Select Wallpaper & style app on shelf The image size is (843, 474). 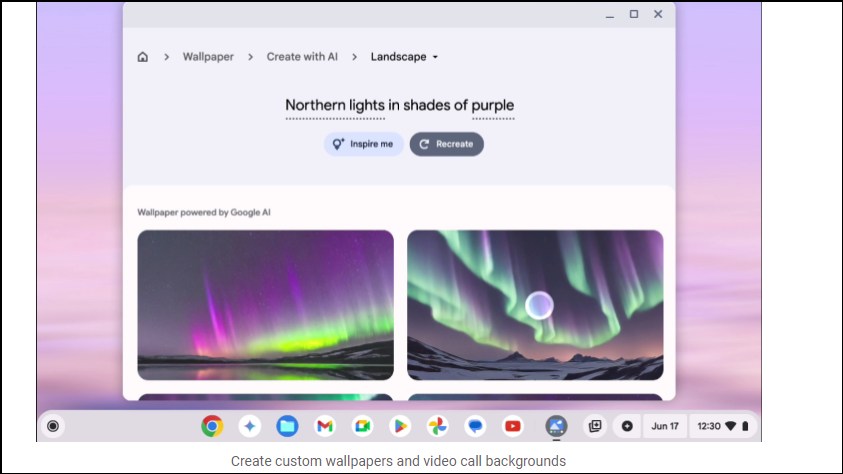(x=556, y=426)
